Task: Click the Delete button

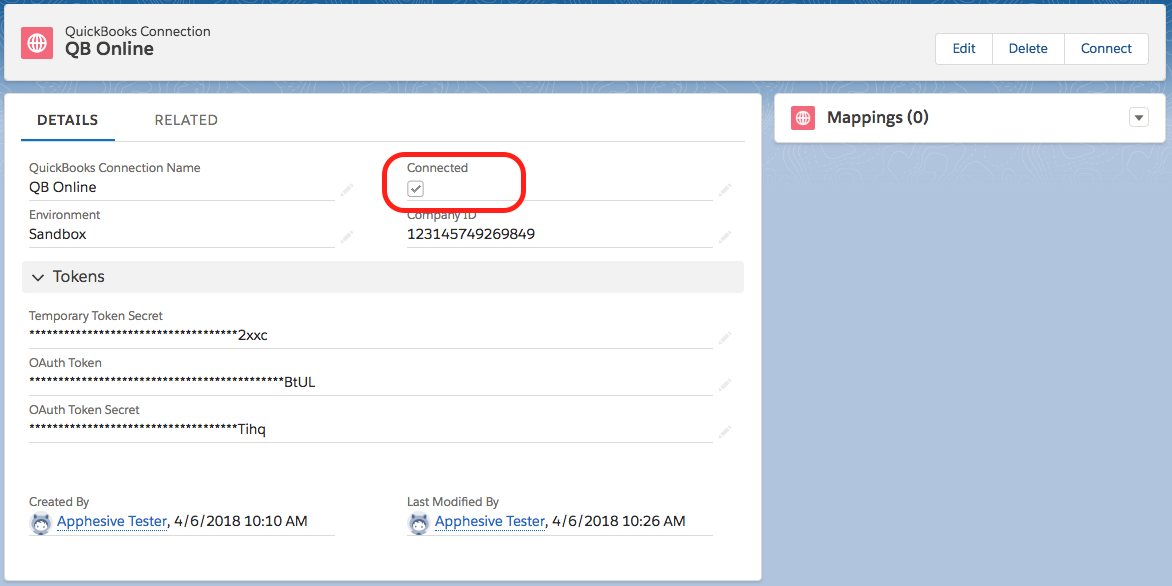Action: click(1028, 49)
